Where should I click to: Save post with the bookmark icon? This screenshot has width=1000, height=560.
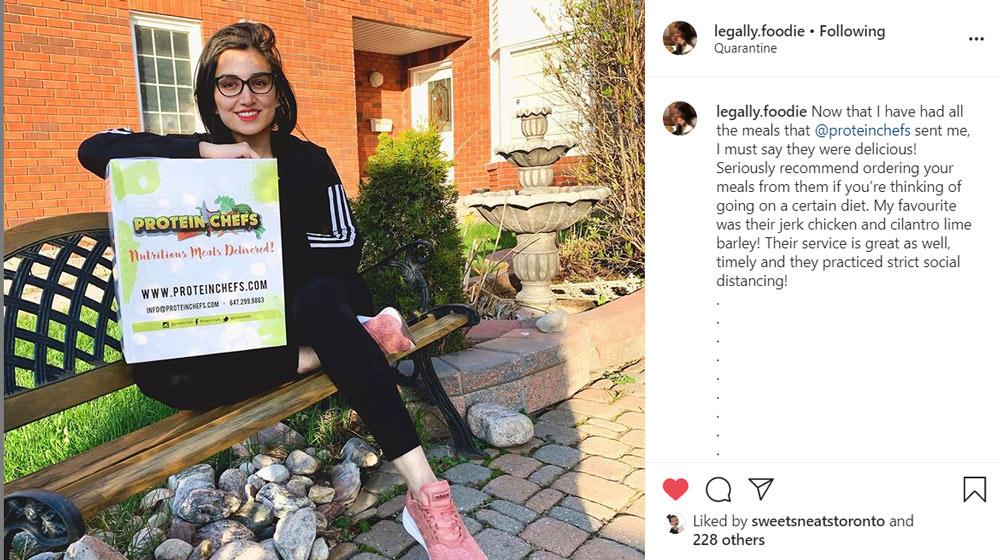tap(974, 489)
